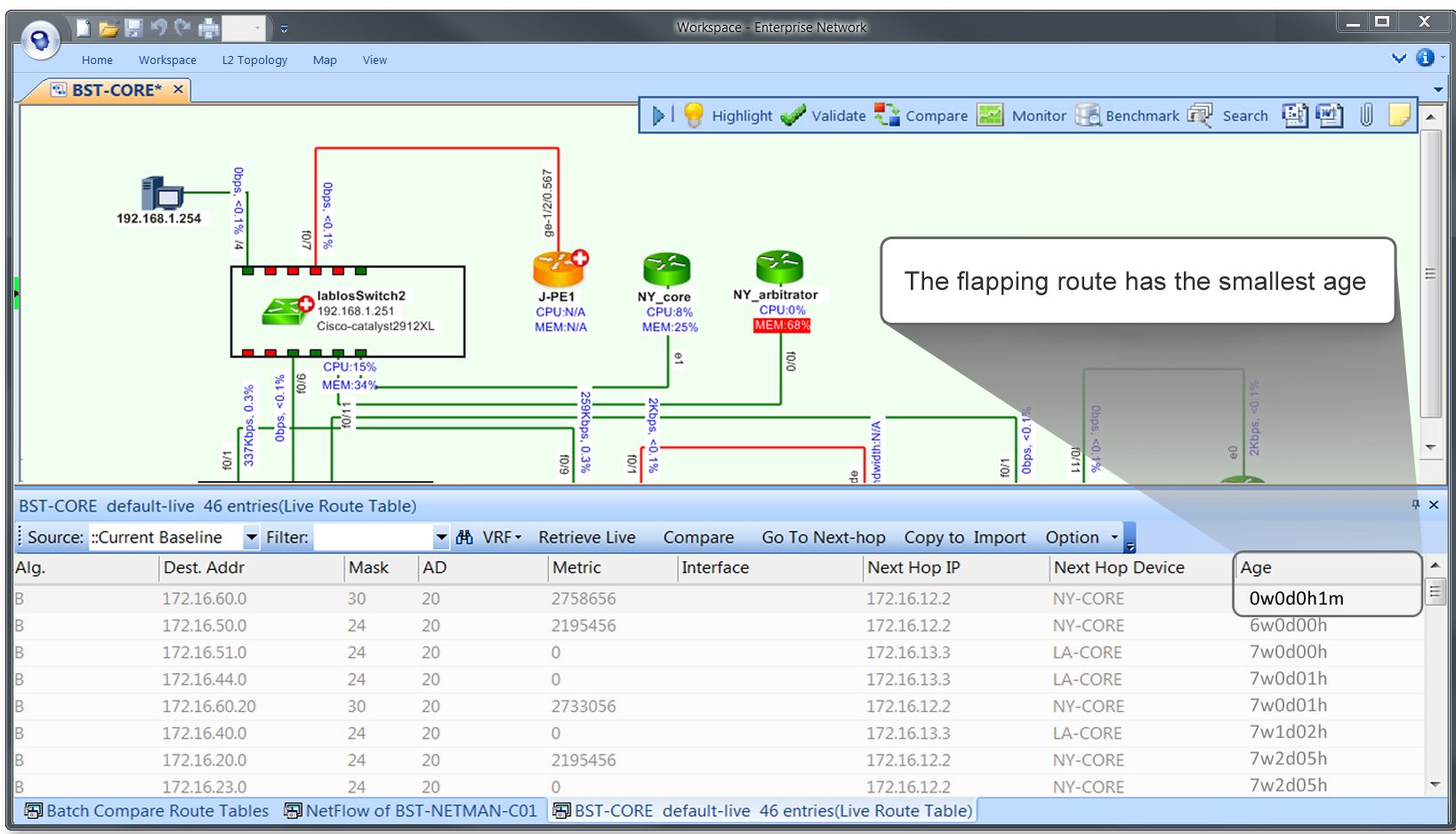Open the L2 Topology ribbon tab

(x=254, y=60)
